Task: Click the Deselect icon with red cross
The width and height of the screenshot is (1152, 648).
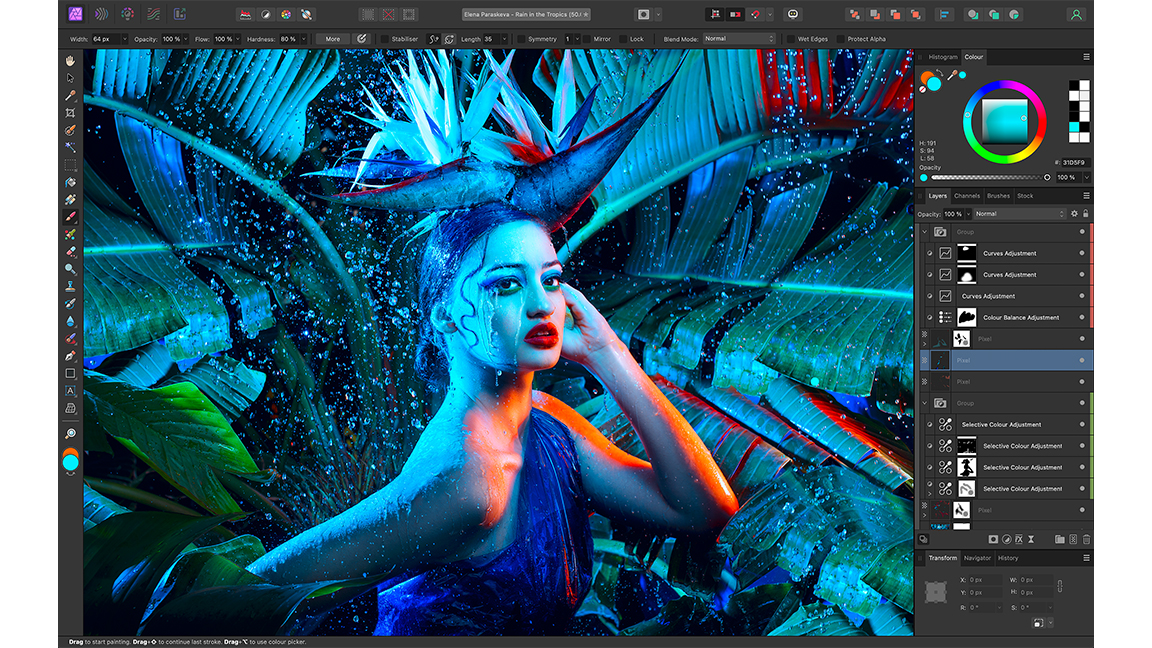Action: [x=389, y=15]
